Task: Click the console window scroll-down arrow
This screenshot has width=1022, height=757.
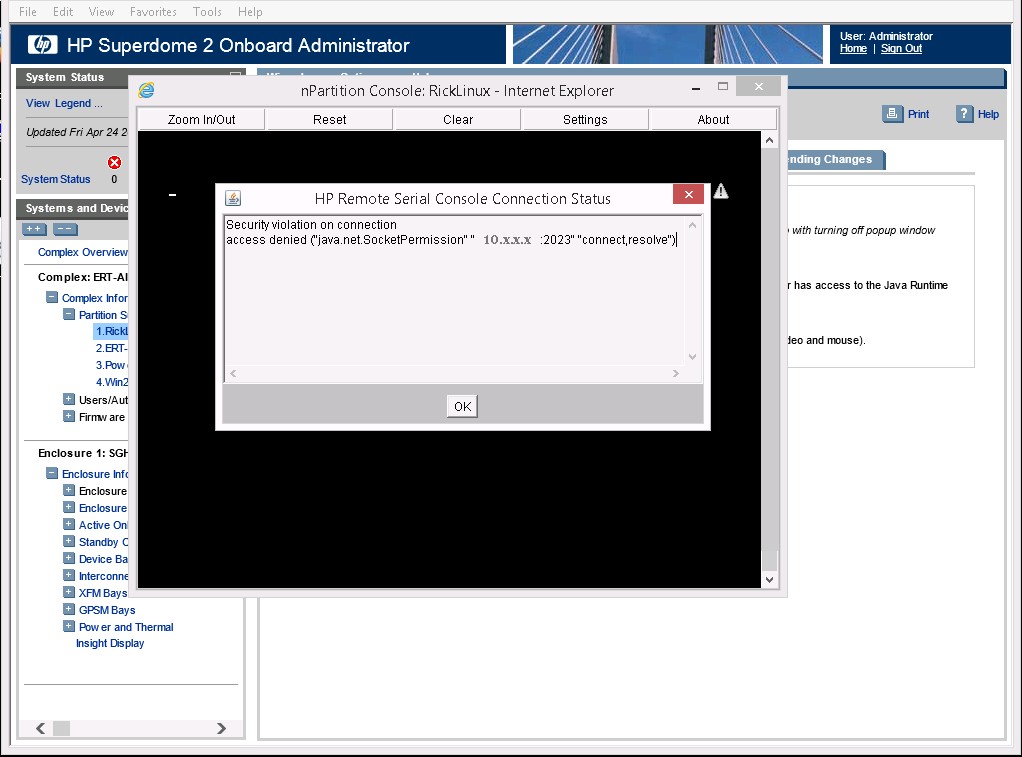Action: pos(769,579)
